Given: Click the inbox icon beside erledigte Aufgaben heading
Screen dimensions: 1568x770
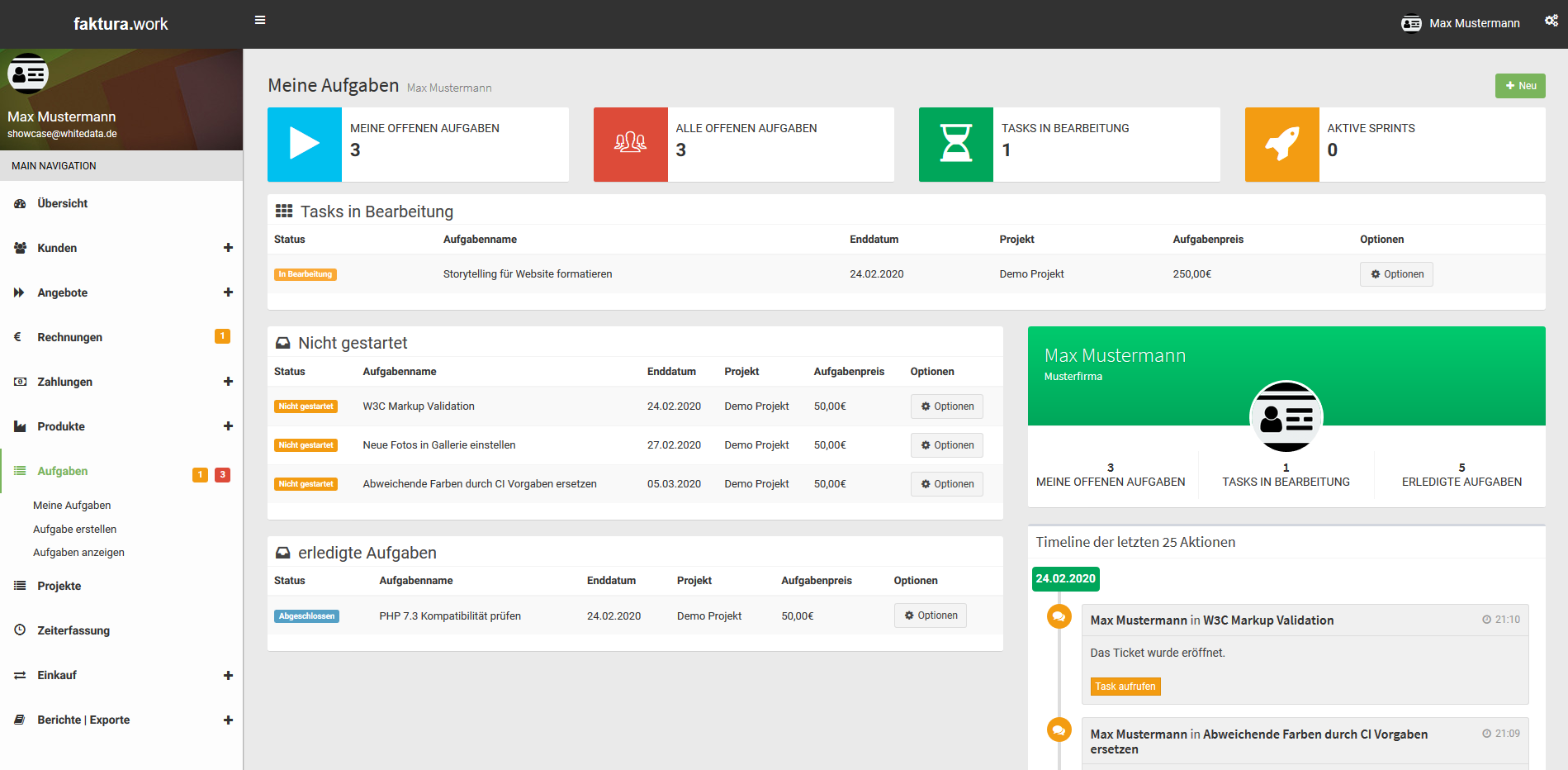Looking at the screenshot, I should 283,552.
